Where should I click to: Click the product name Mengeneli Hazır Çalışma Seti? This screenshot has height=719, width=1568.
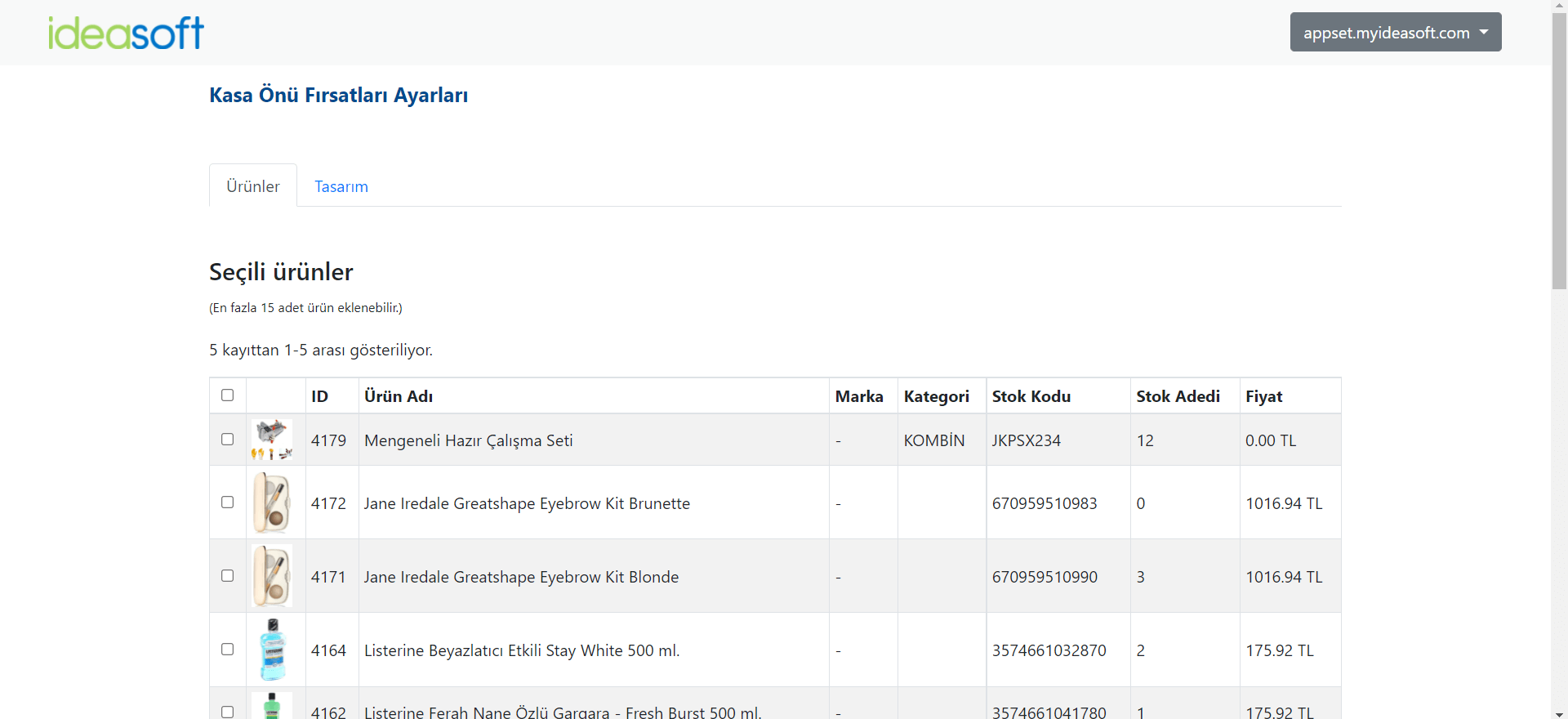tap(469, 440)
